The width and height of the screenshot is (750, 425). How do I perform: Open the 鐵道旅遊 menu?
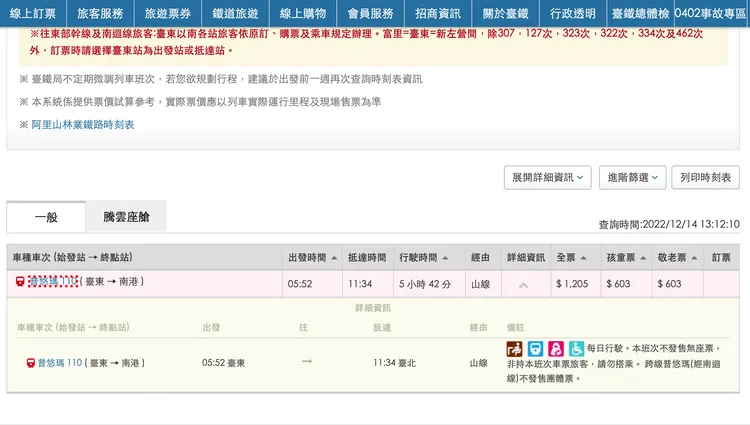tap(235, 13)
